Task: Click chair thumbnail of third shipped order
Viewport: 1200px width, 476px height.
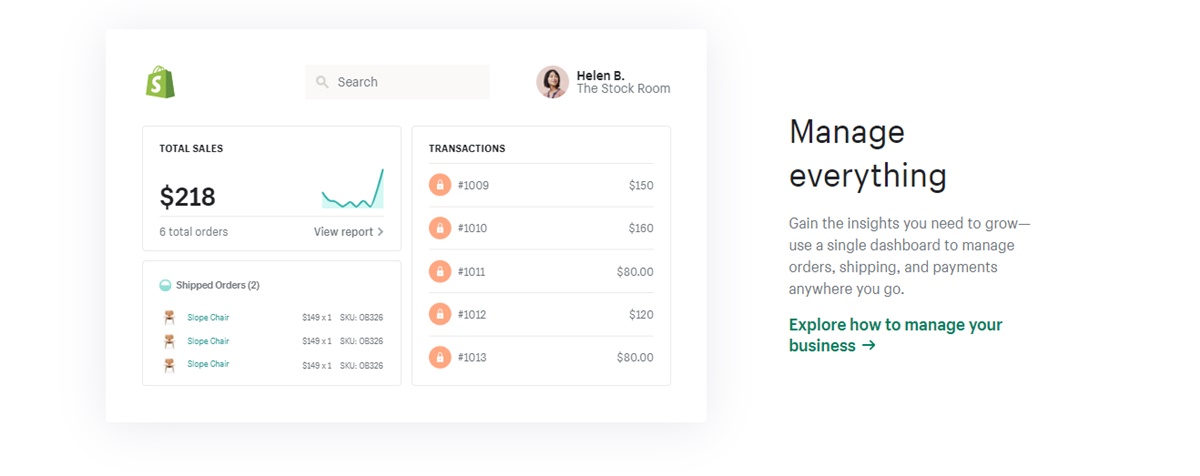Action: tap(169, 365)
